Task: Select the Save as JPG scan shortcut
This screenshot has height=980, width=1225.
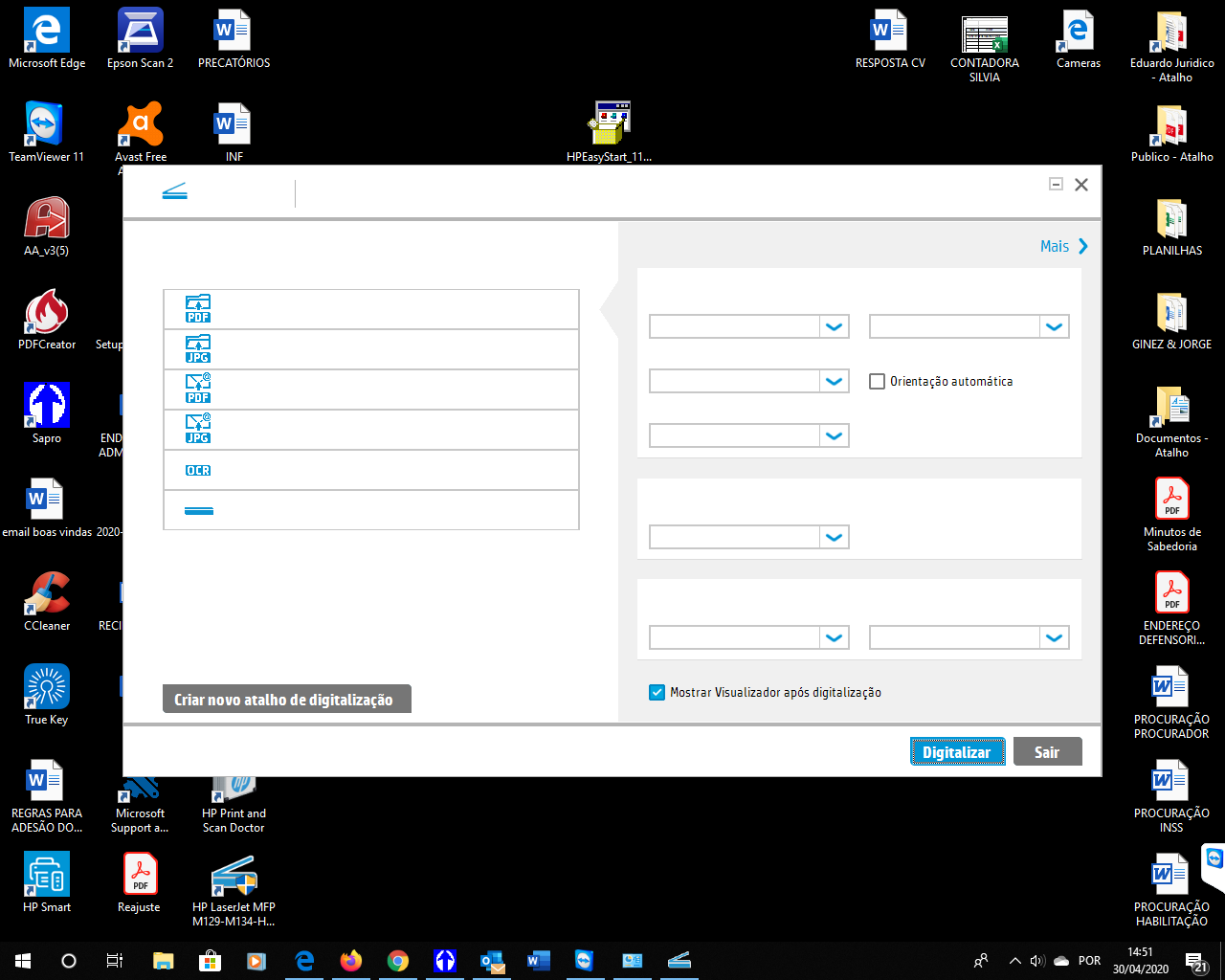Action: tap(371, 348)
